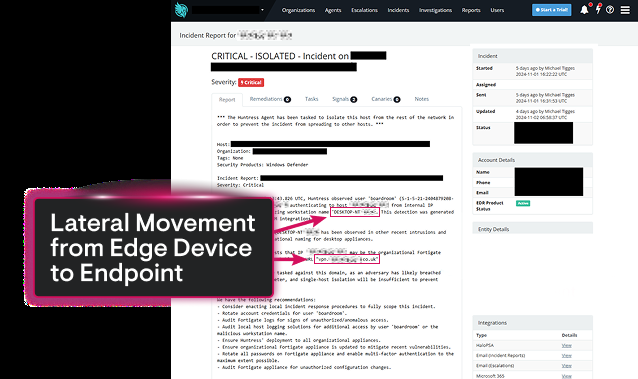Viewport: 638px width, 379px height.
Task: Click the Start a Trial button
Action: pos(551,10)
